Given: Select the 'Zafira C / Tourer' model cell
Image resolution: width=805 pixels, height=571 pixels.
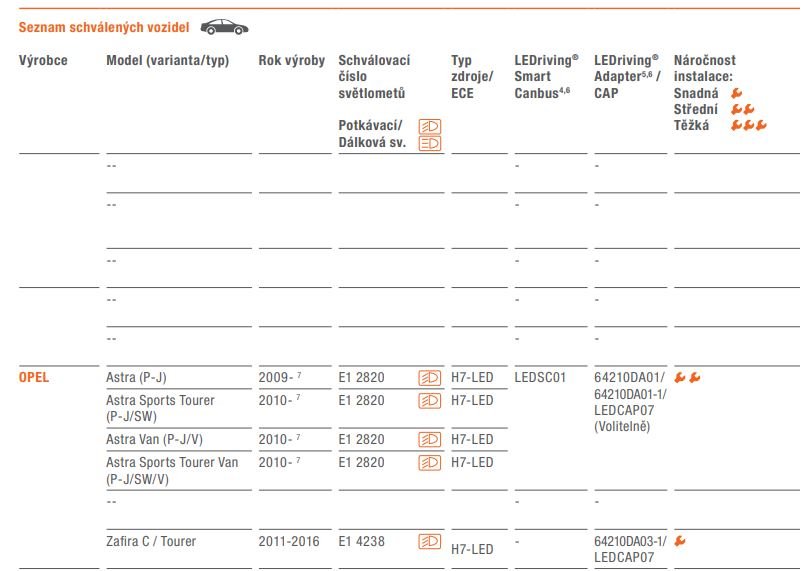Looking at the screenshot, I should click(151, 542).
